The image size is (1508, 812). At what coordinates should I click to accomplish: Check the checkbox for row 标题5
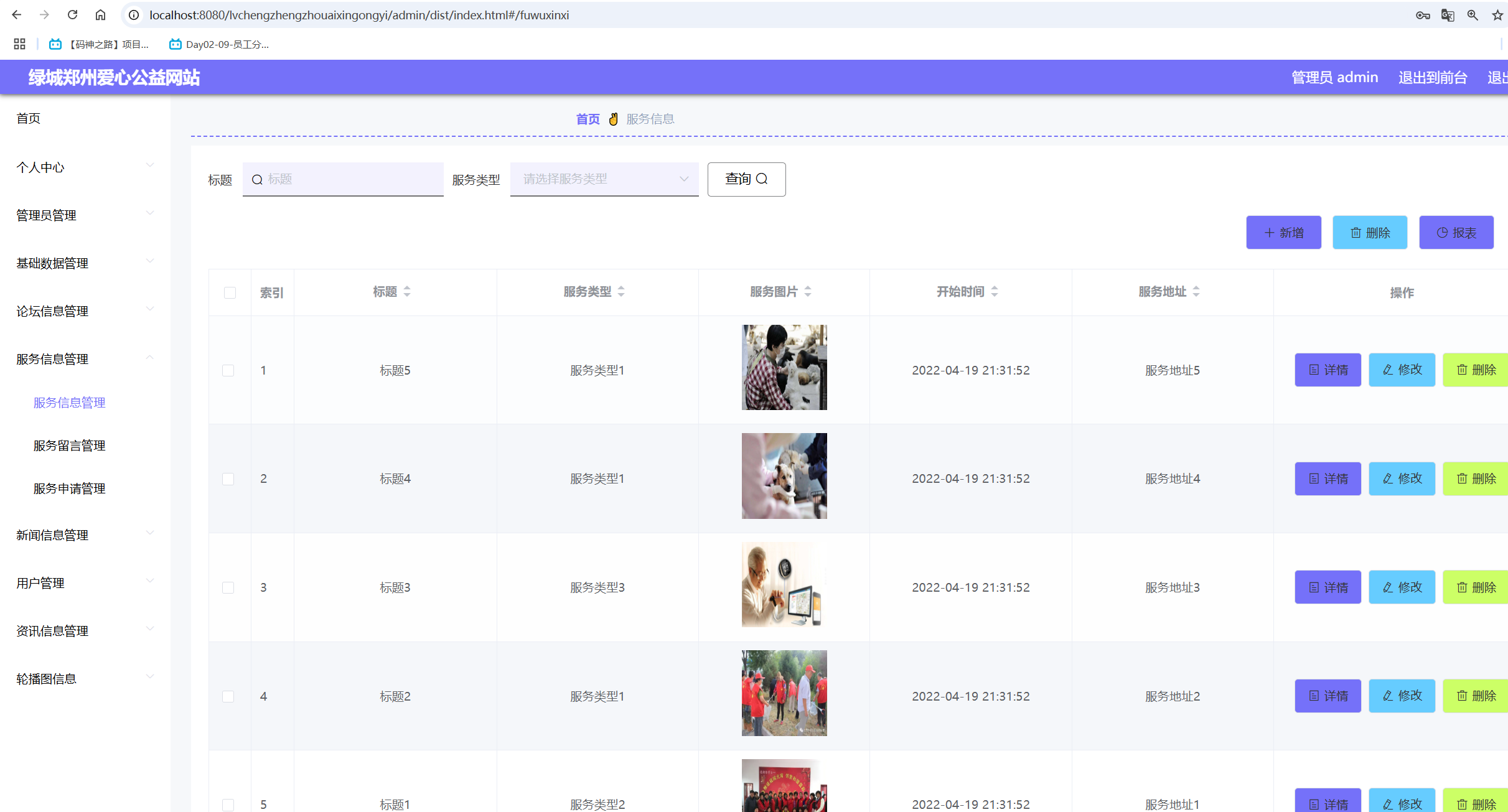pos(228,370)
